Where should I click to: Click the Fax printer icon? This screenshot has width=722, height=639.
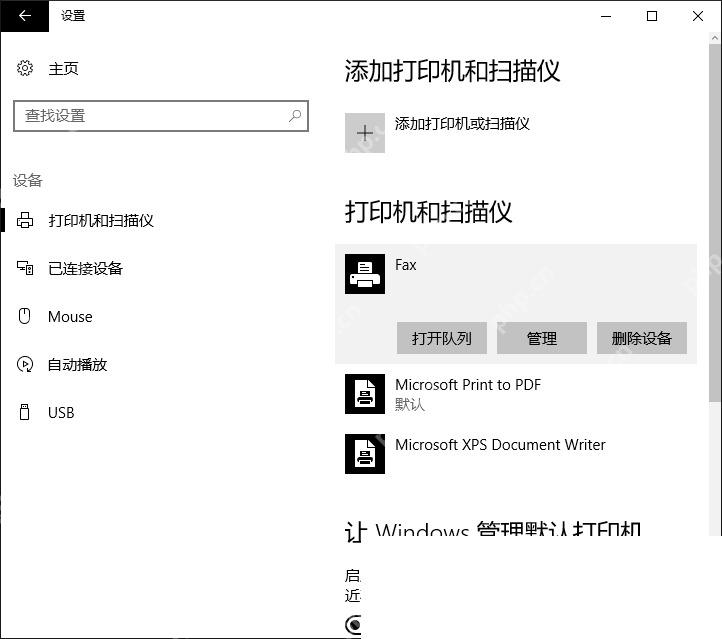(365, 274)
